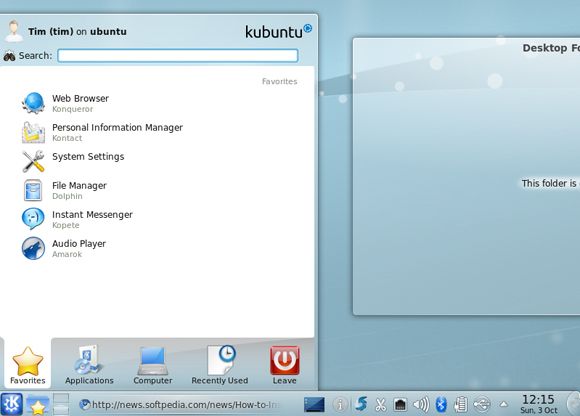Viewport: 580px width, 416px height.
Task: Click the search binoculars icon
Action: point(9,56)
